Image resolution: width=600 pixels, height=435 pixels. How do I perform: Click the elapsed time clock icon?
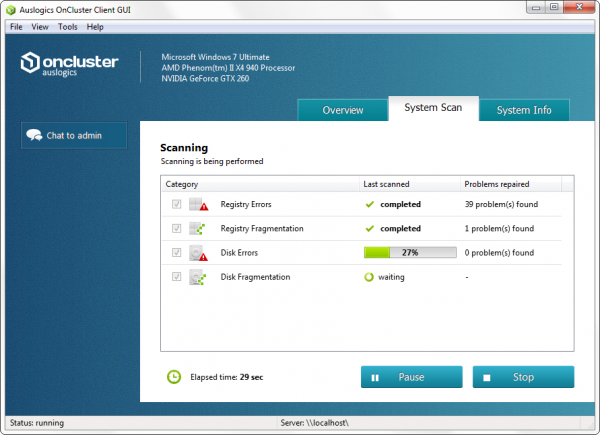[x=174, y=377]
